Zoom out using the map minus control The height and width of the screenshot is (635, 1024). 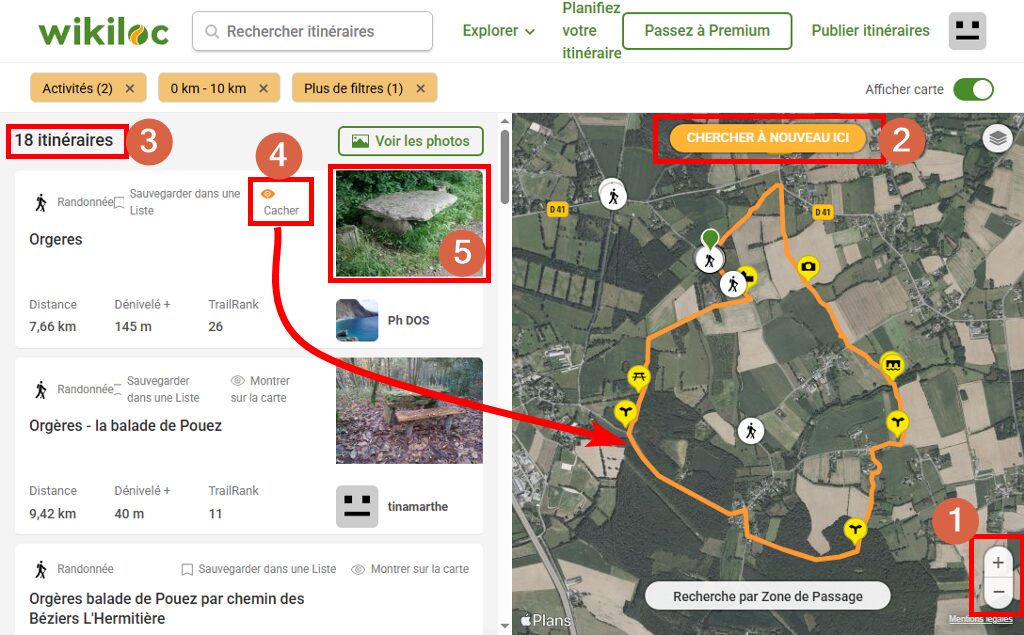(996, 593)
